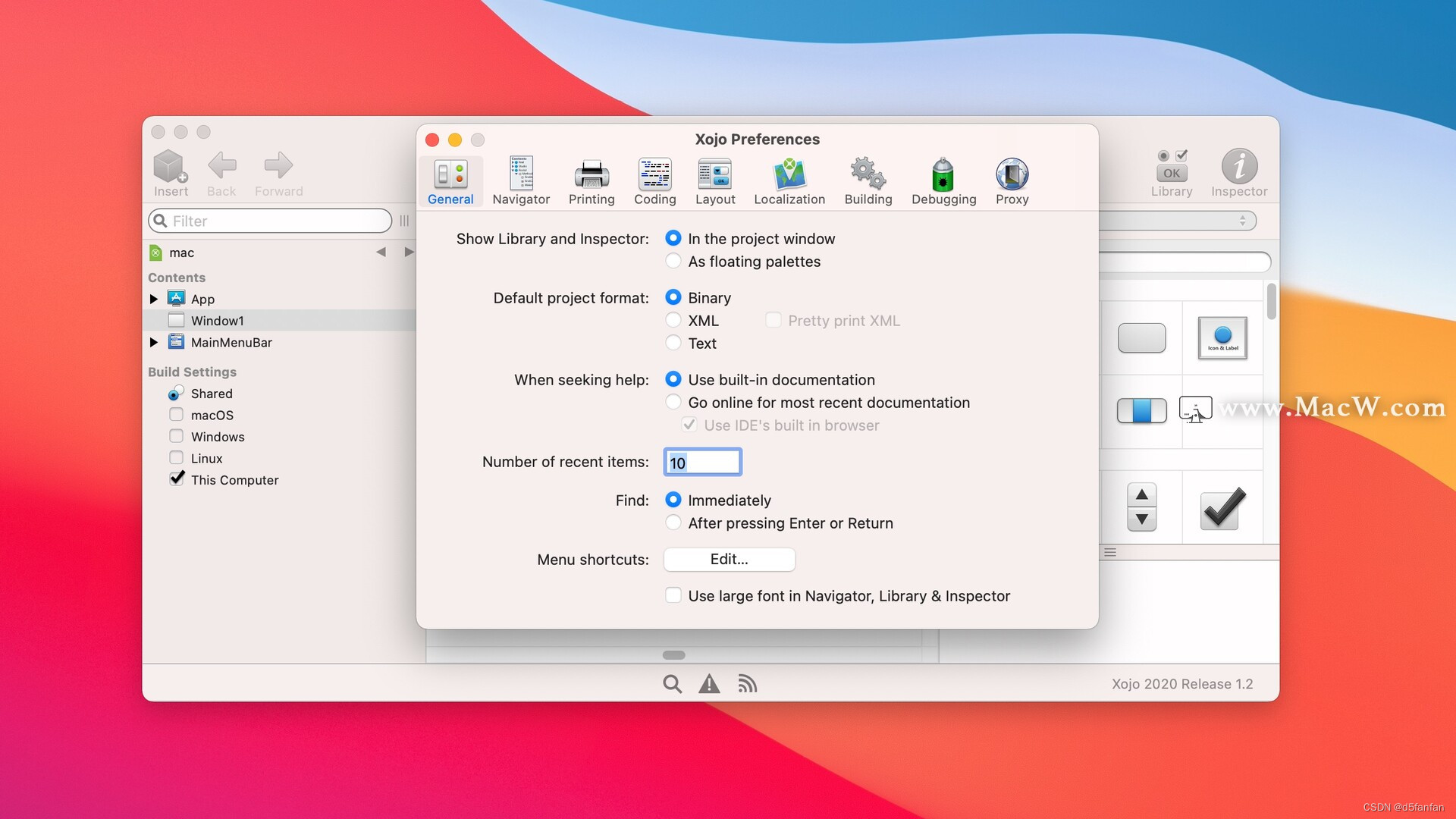Viewport: 1456px width, 819px height.
Task: Select the up-down arrows control in Library
Action: [1141, 507]
